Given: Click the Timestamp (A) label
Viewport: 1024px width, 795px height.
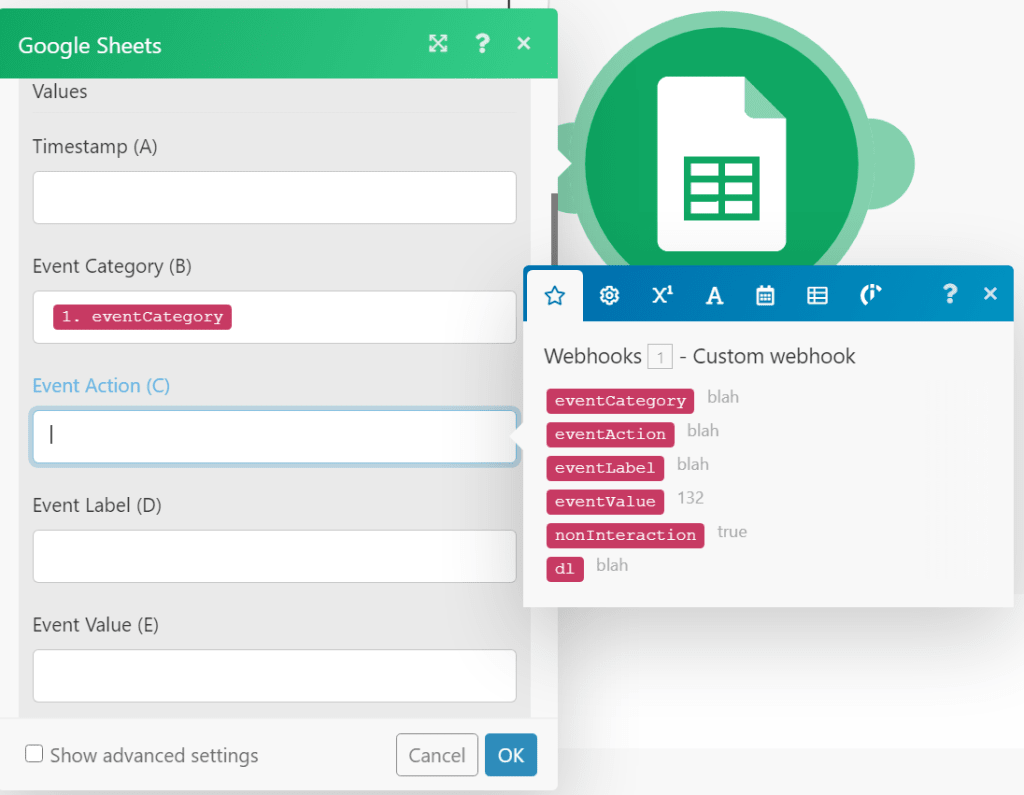Looking at the screenshot, I should point(95,146).
